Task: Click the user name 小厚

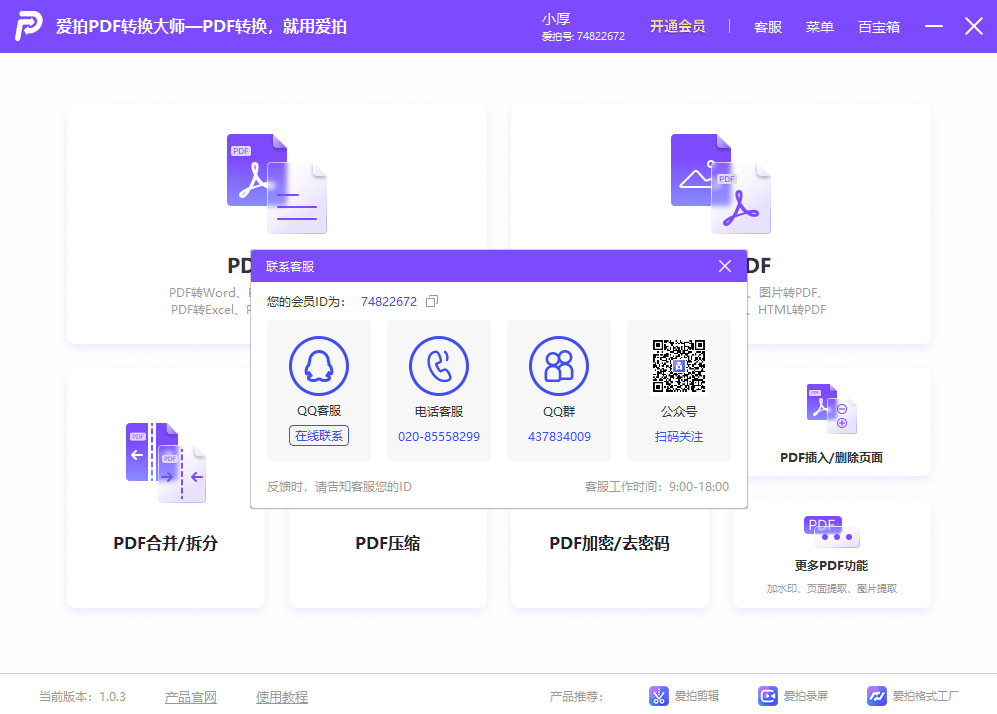Action: pyautogui.click(x=556, y=19)
